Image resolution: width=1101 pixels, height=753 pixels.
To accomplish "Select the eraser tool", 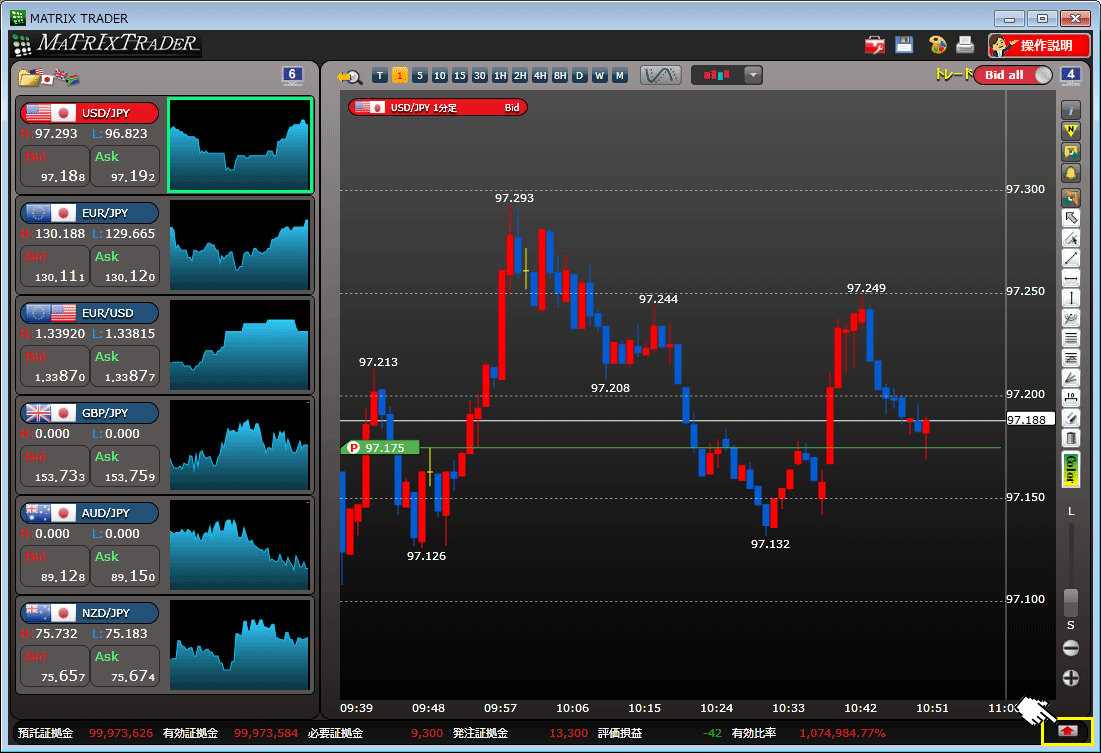I will tap(1070, 418).
